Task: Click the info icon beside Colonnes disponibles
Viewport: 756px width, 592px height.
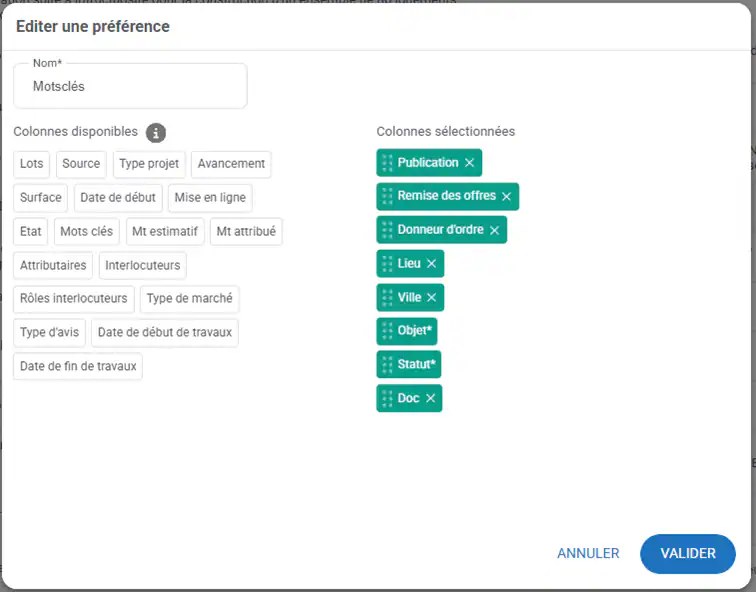Action: pos(156,133)
